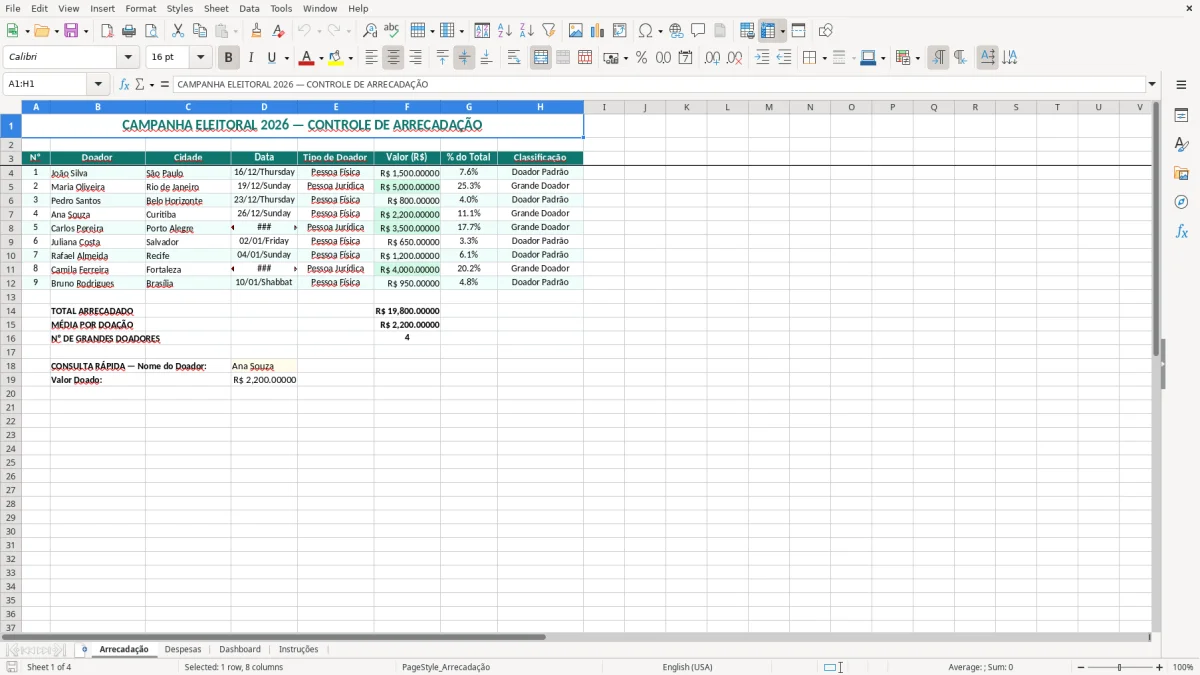Open the sidebar Properties panel
The image size is (1200, 675).
pyautogui.click(x=1181, y=116)
